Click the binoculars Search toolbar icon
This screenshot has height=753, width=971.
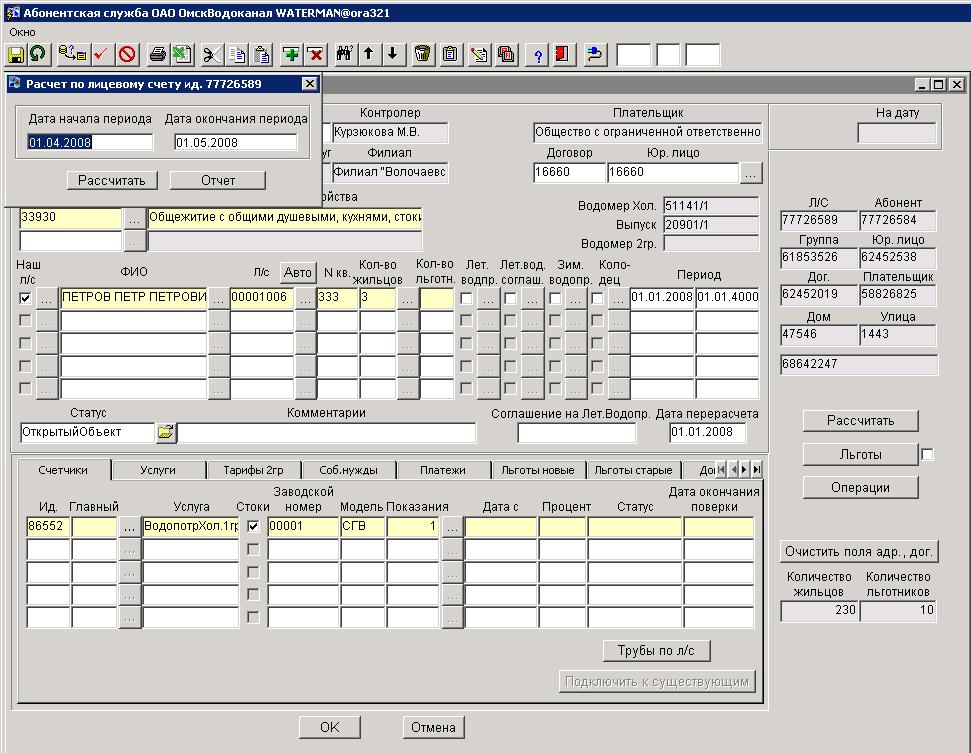click(x=346, y=54)
